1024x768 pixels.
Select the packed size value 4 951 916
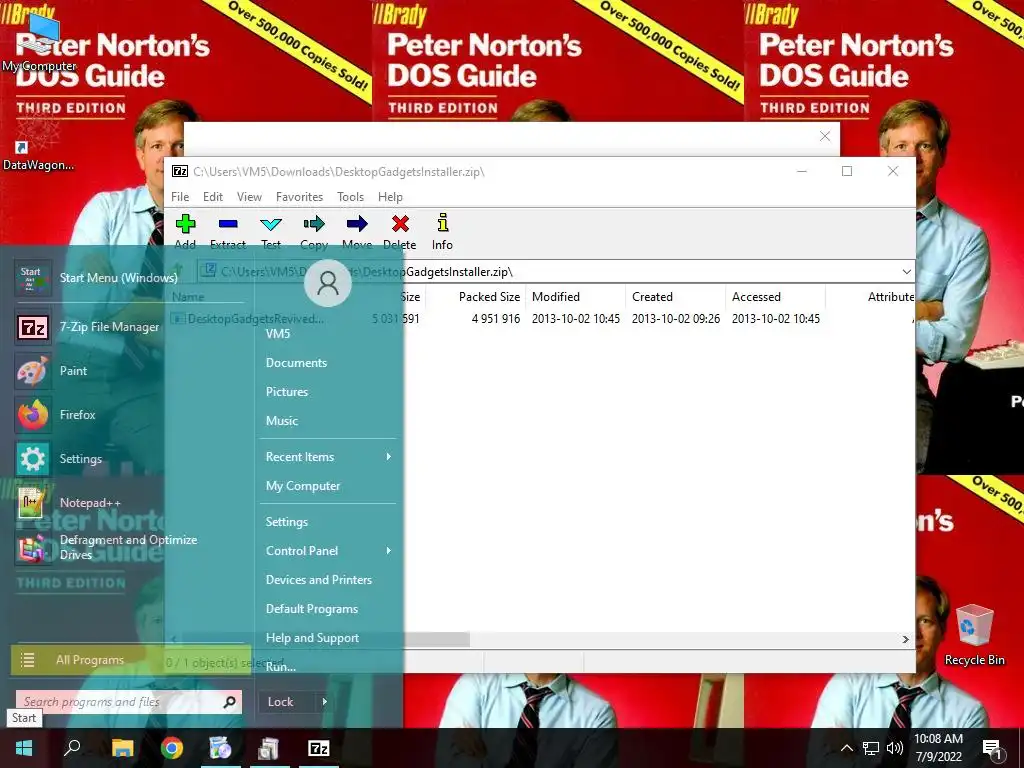(x=496, y=319)
